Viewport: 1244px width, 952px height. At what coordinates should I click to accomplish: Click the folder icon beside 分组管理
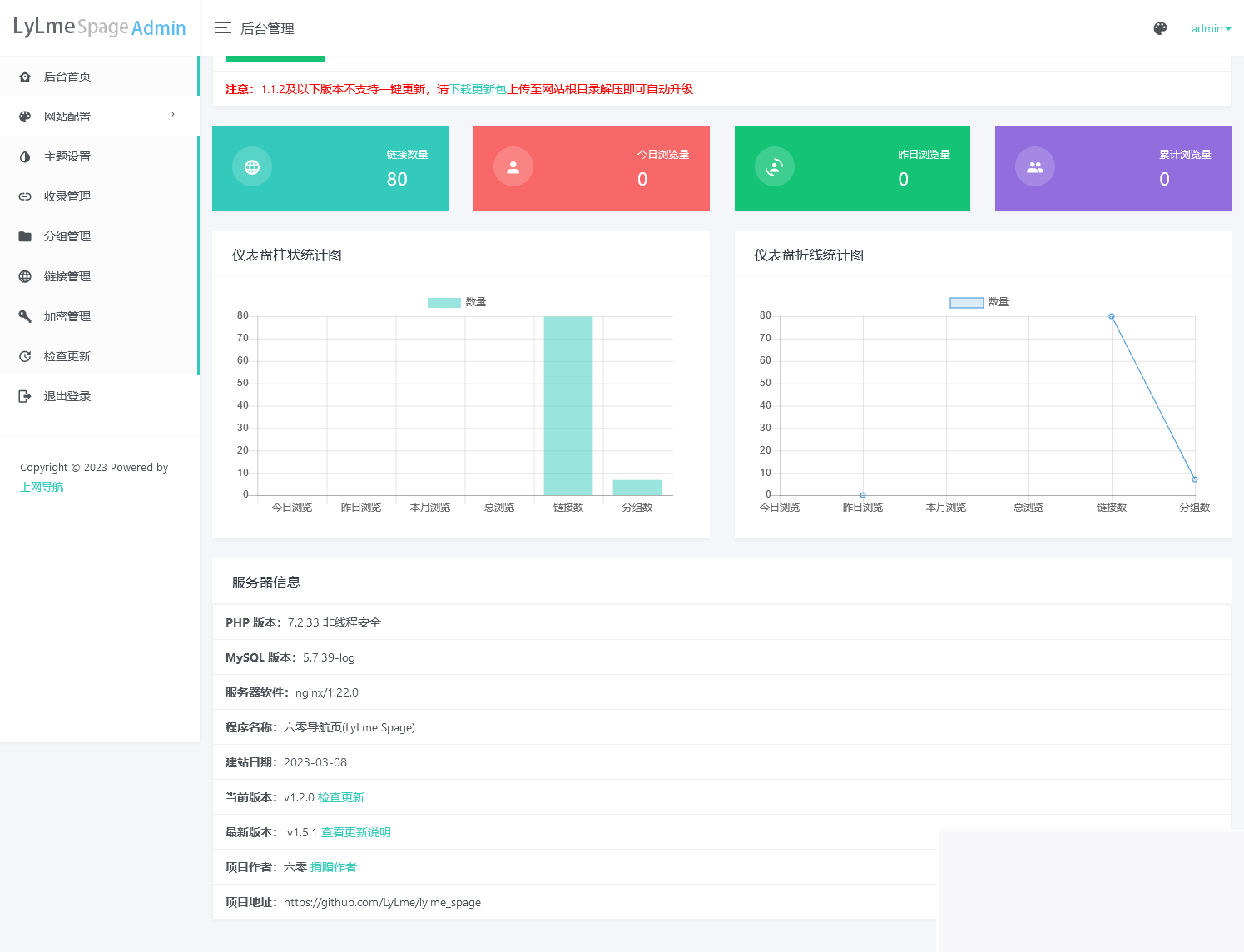tap(25, 236)
